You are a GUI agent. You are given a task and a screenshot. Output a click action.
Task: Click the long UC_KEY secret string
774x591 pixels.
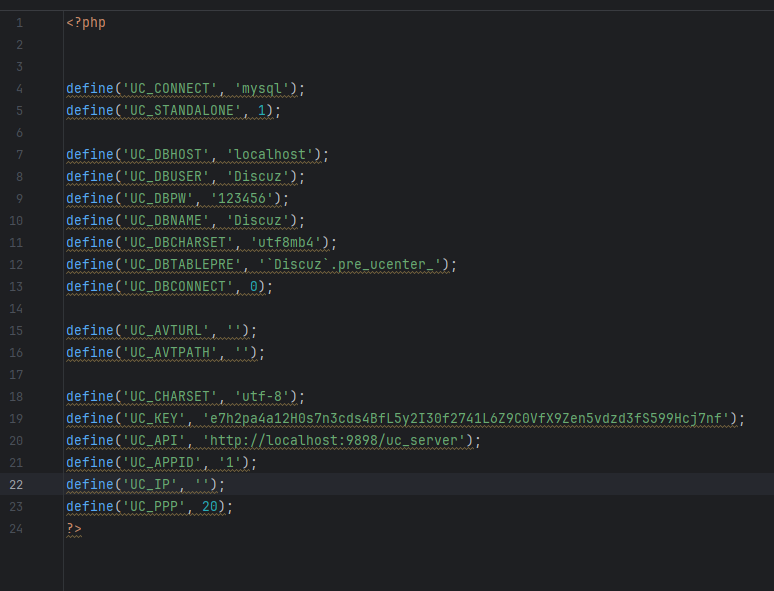(x=469, y=418)
